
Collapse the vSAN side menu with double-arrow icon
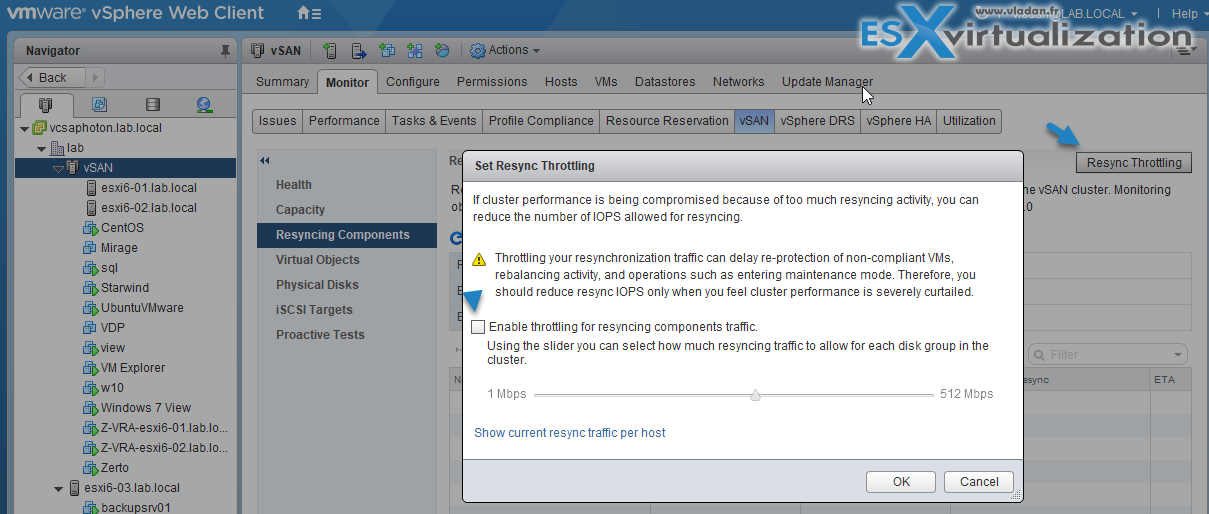264,160
